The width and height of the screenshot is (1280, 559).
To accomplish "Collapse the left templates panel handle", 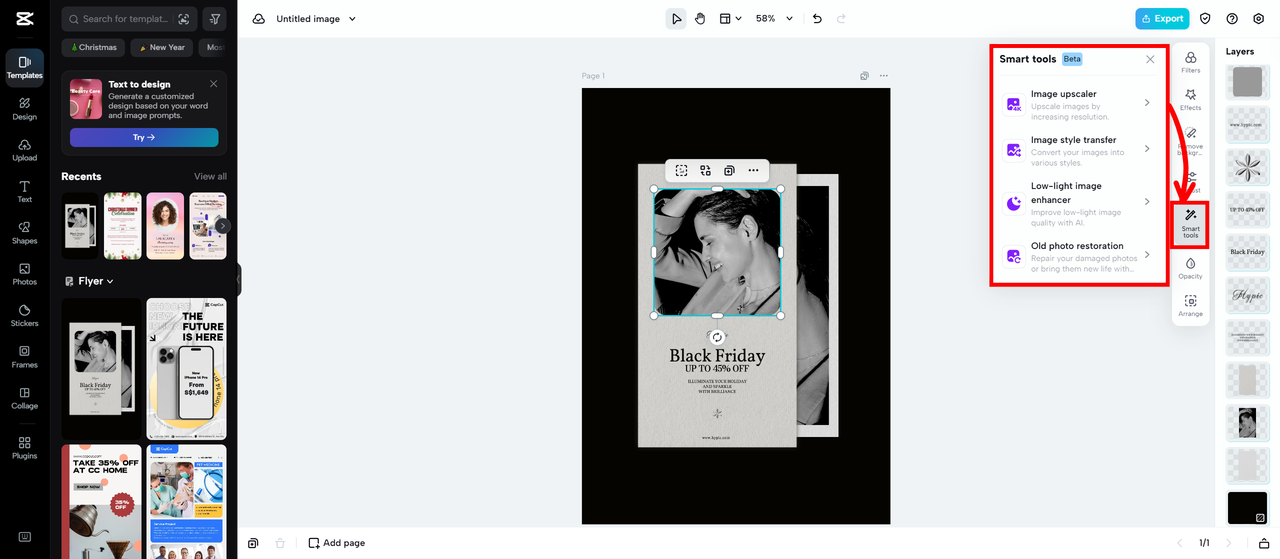I will pos(238,280).
